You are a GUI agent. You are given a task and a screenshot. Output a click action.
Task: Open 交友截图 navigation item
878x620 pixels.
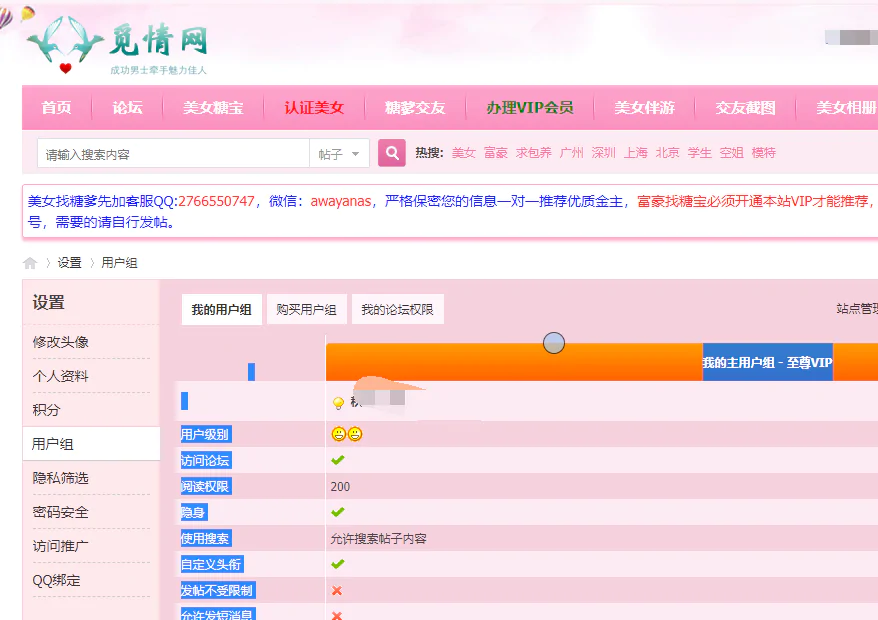pos(745,108)
